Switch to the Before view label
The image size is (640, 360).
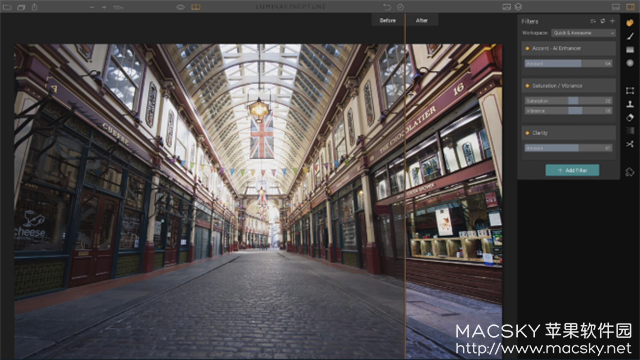tap(387, 20)
